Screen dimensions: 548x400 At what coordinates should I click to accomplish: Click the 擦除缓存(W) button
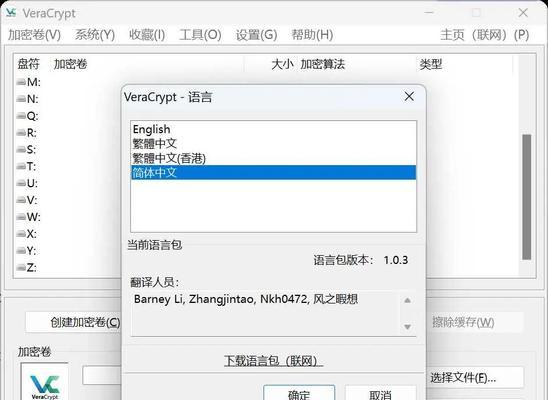(475, 322)
